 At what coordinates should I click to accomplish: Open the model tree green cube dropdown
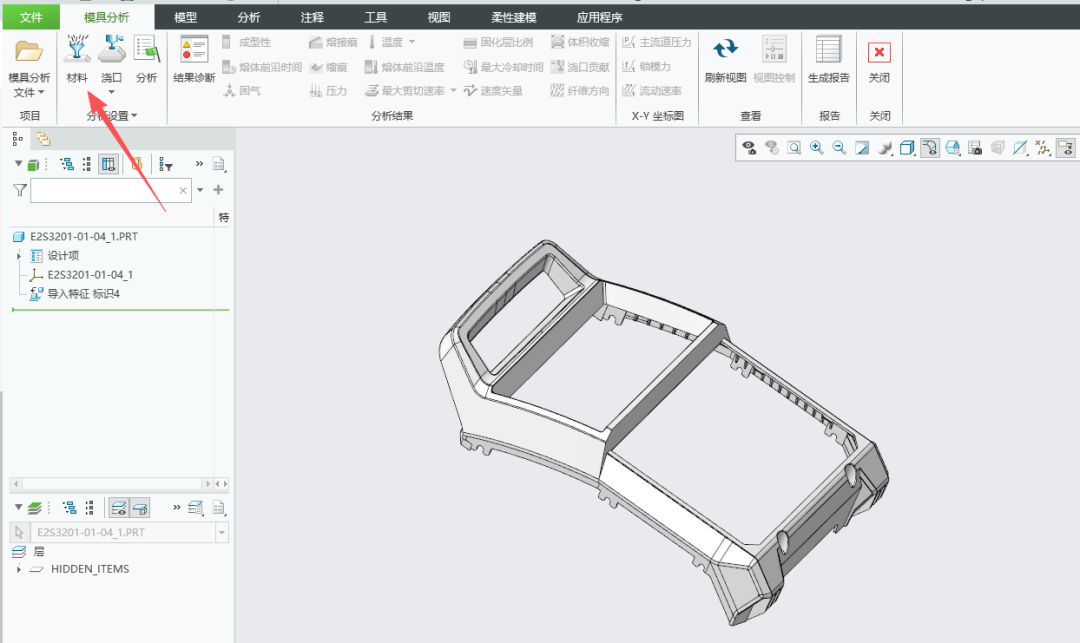19,164
